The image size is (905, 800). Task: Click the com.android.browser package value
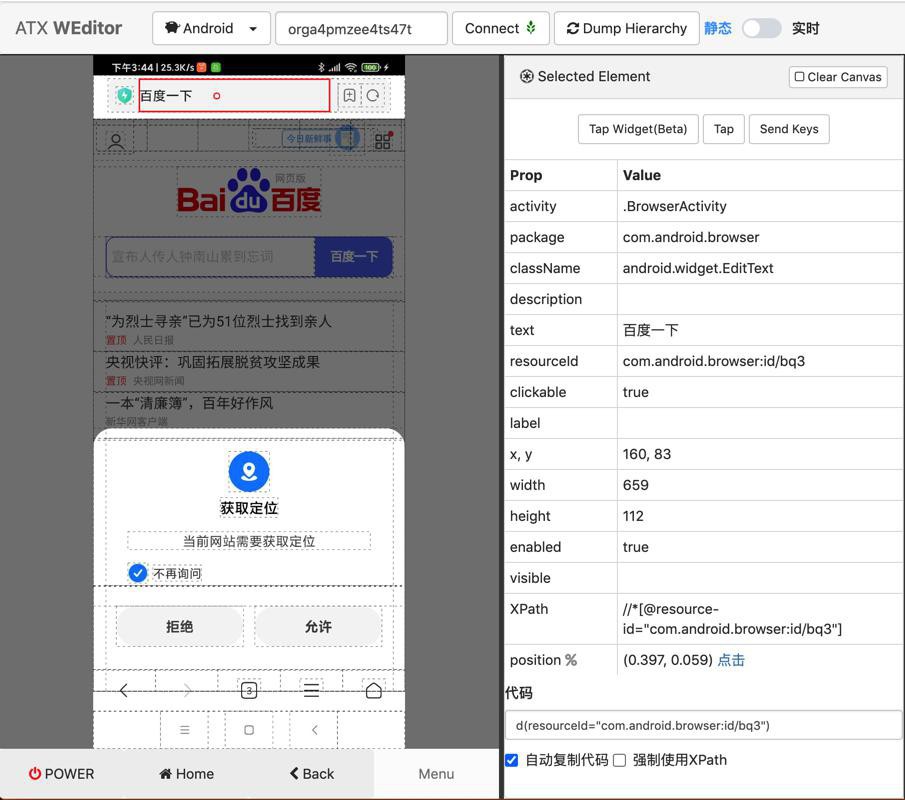691,237
